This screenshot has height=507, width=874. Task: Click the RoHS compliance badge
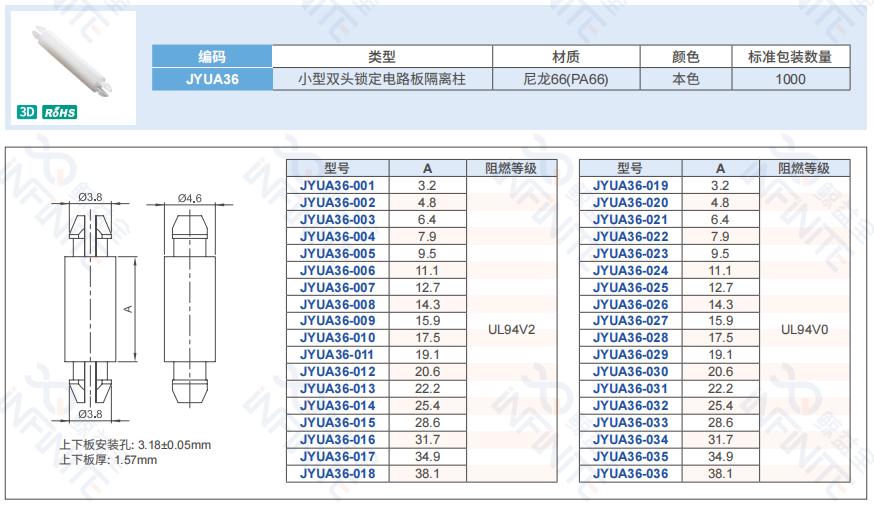coord(60,113)
